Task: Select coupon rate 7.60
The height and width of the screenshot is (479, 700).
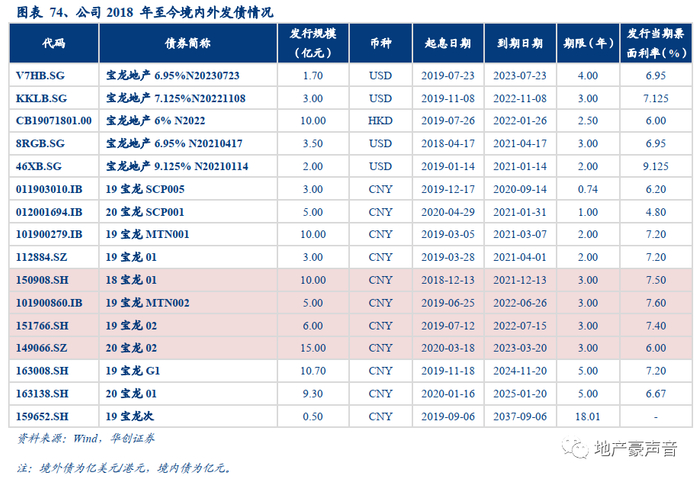Action: pyautogui.click(x=656, y=303)
